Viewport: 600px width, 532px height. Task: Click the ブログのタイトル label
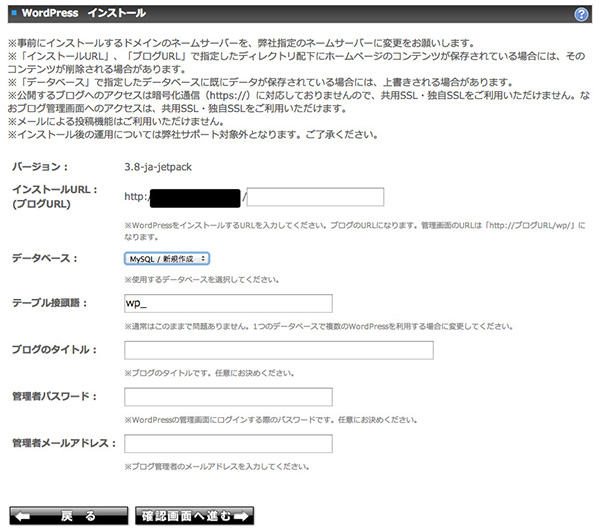pyautogui.click(x=54, y=349)
